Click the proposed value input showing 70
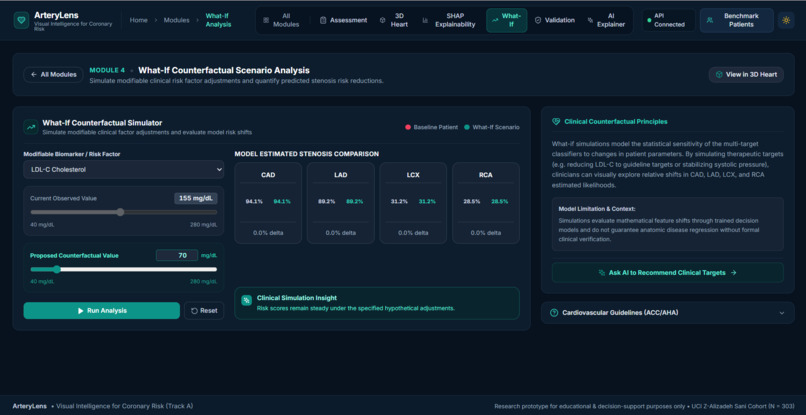The image size is (806, 415). [x=177, y=255]
